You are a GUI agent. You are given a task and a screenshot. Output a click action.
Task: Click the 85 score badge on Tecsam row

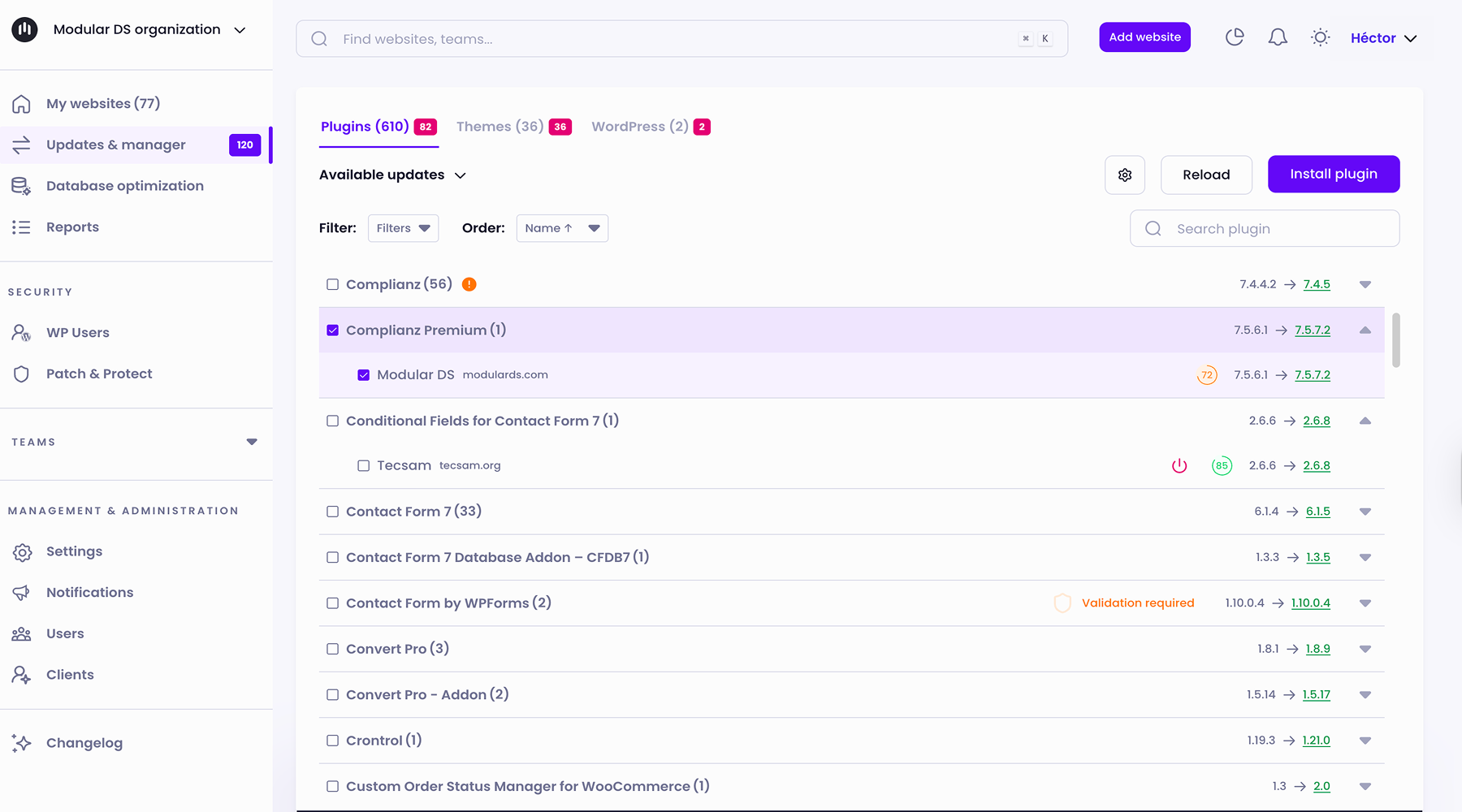tap(1222, 466)
